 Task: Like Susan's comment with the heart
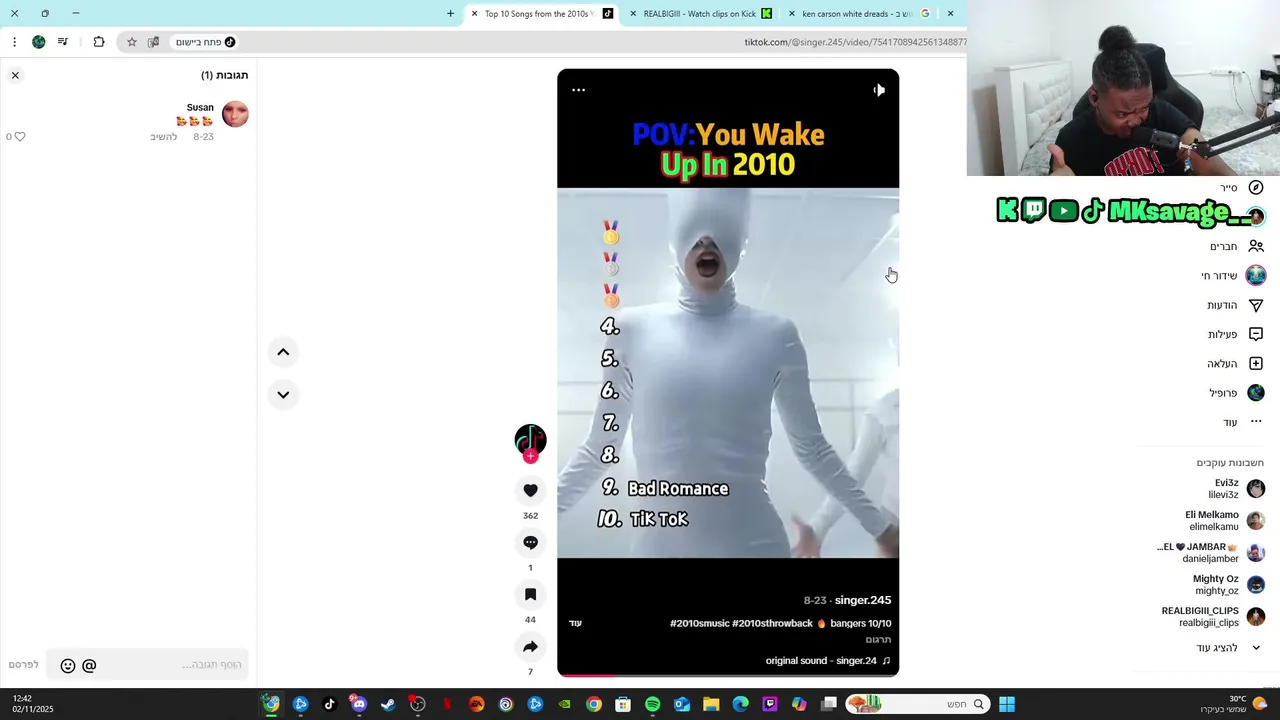tap(19, 136)
